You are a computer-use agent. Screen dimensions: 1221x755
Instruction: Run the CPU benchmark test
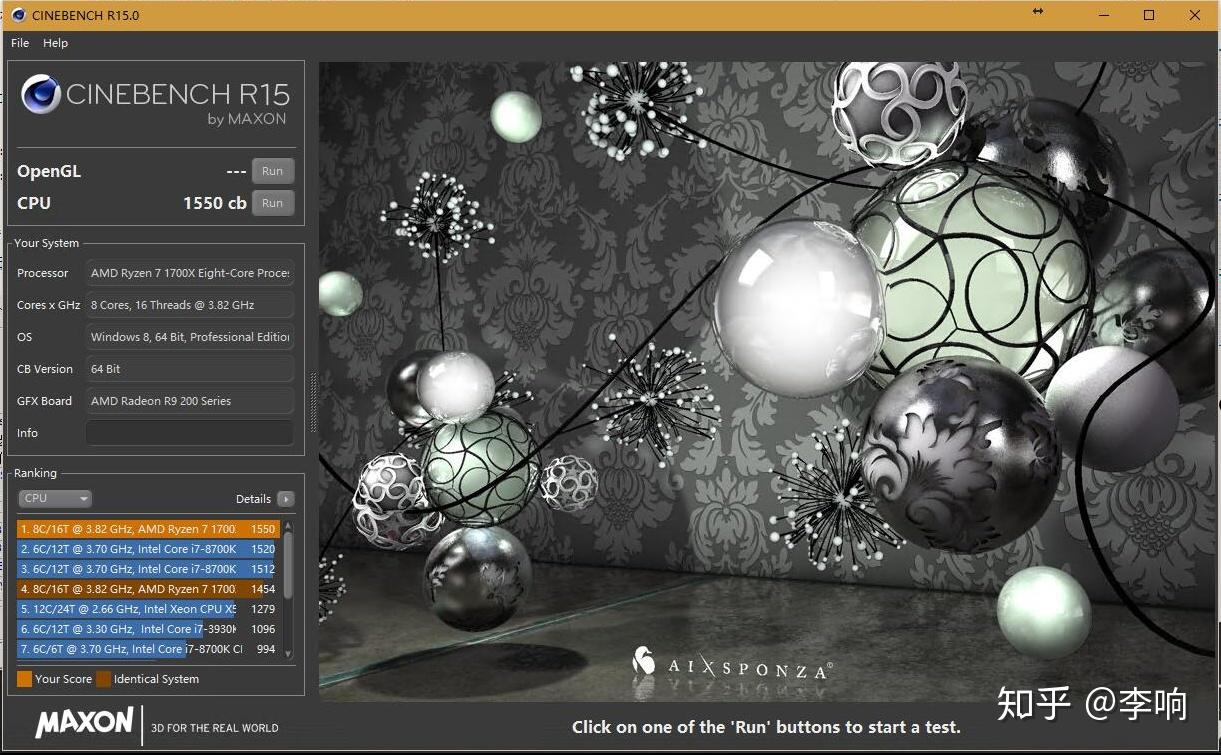[x=272, y=203]
